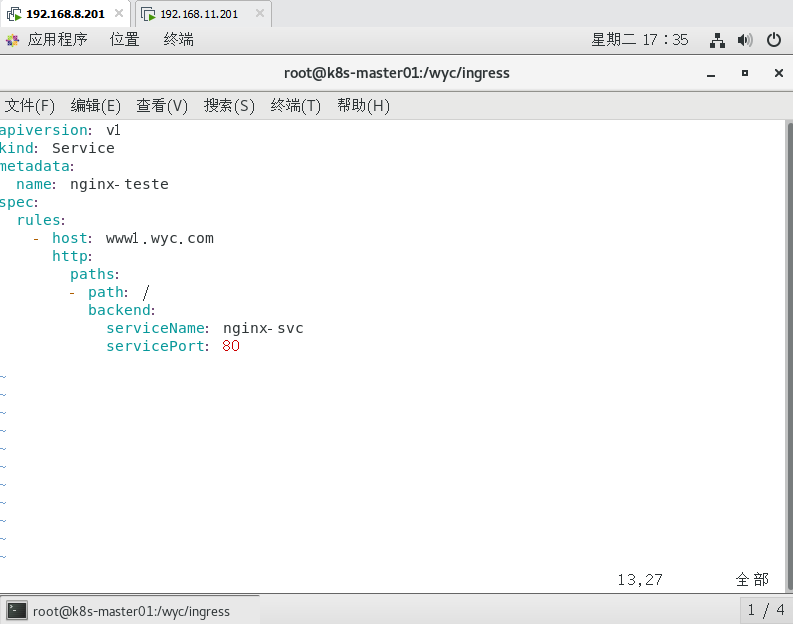Click the red port value 80
This screenshot has width=793, height=624.
(x=231, y=346)
